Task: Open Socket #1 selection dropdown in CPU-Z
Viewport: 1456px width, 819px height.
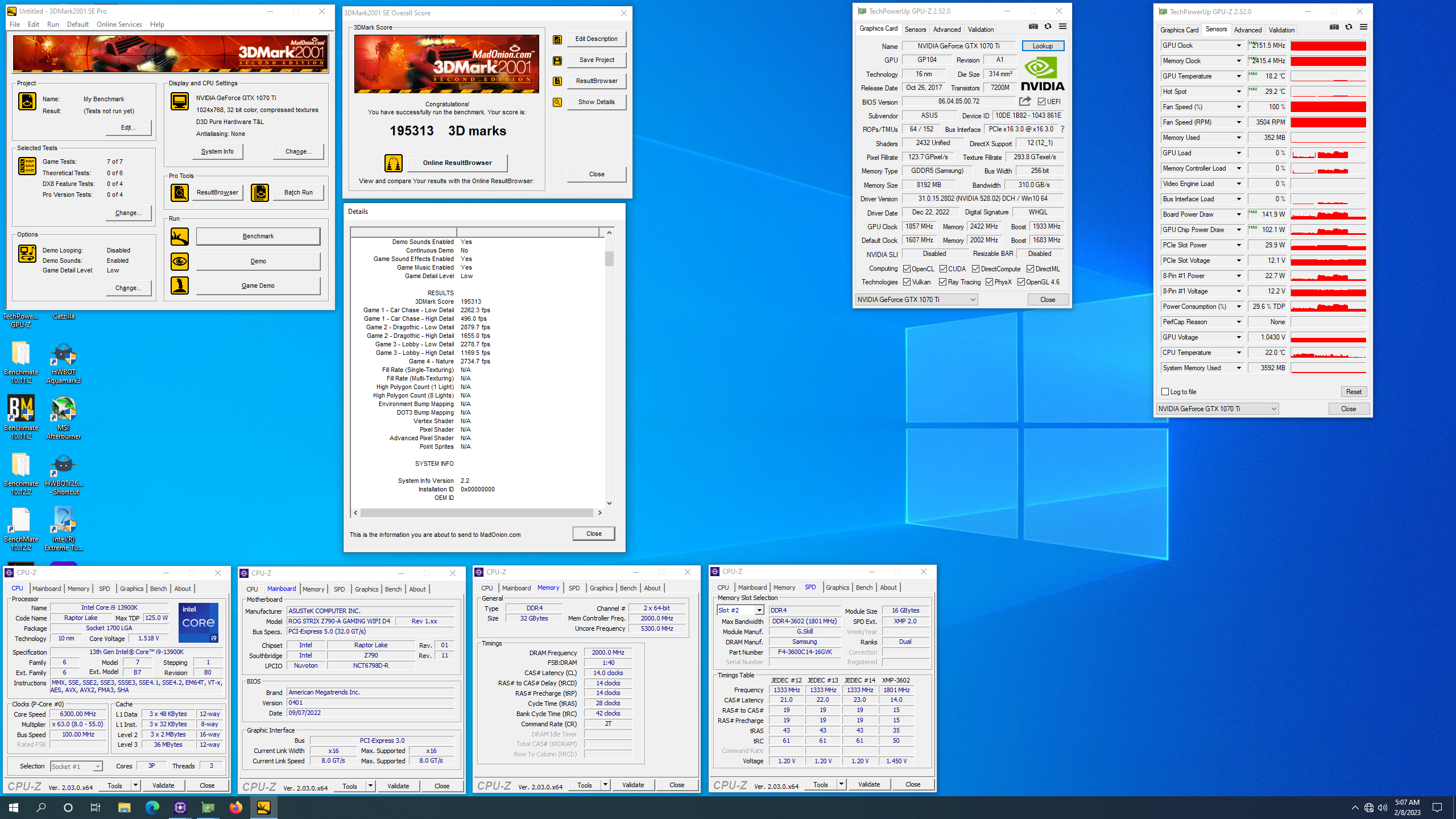Action: tap(97, 767)
